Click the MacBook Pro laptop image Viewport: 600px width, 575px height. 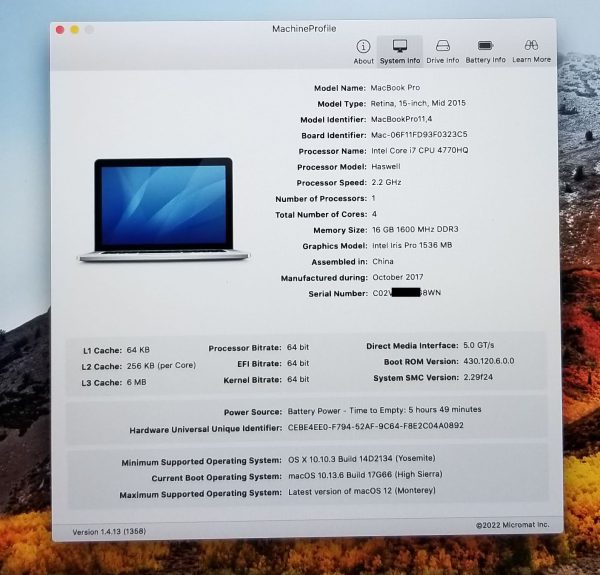(x=156, y=210)
